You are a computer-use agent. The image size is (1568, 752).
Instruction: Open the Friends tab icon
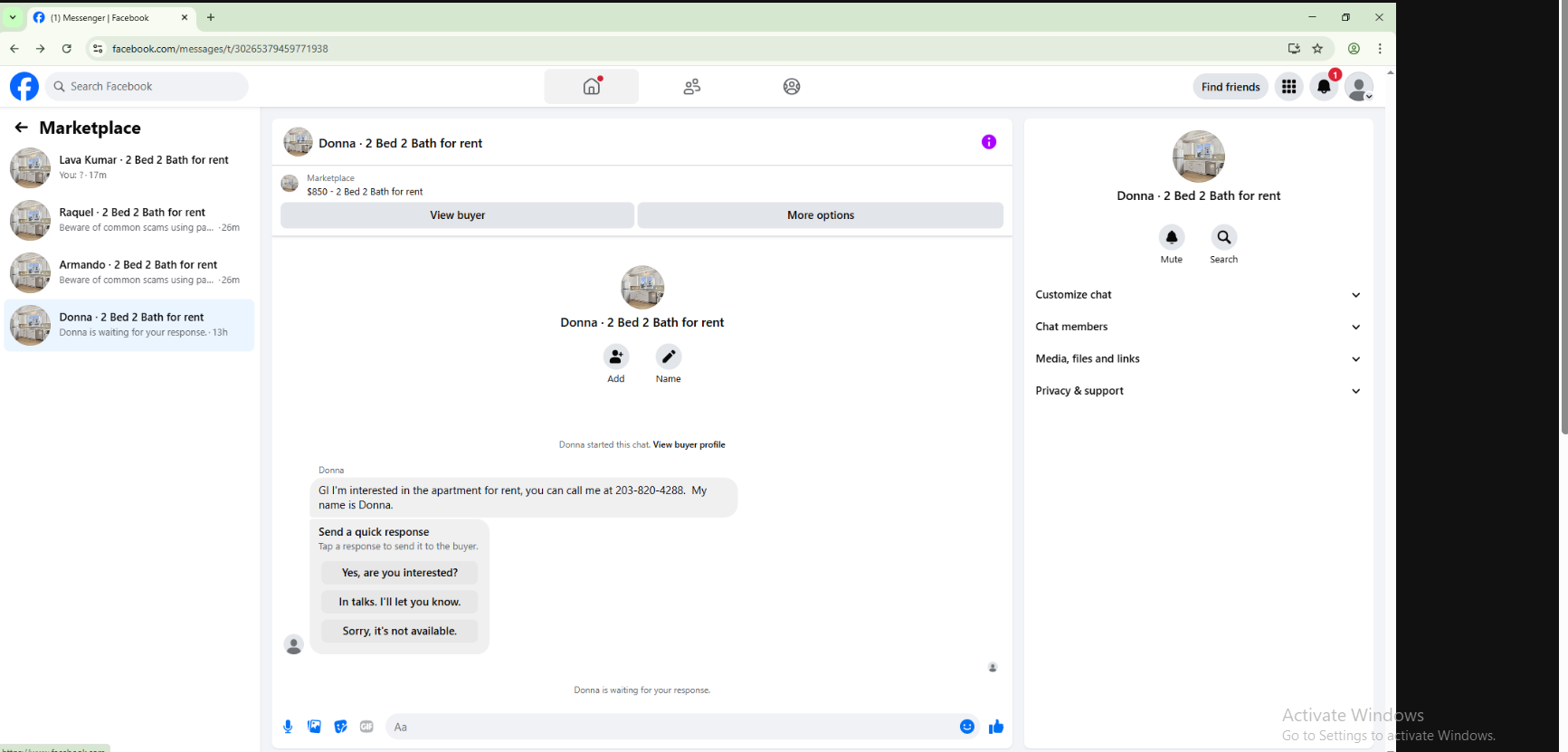pos(692,86)
